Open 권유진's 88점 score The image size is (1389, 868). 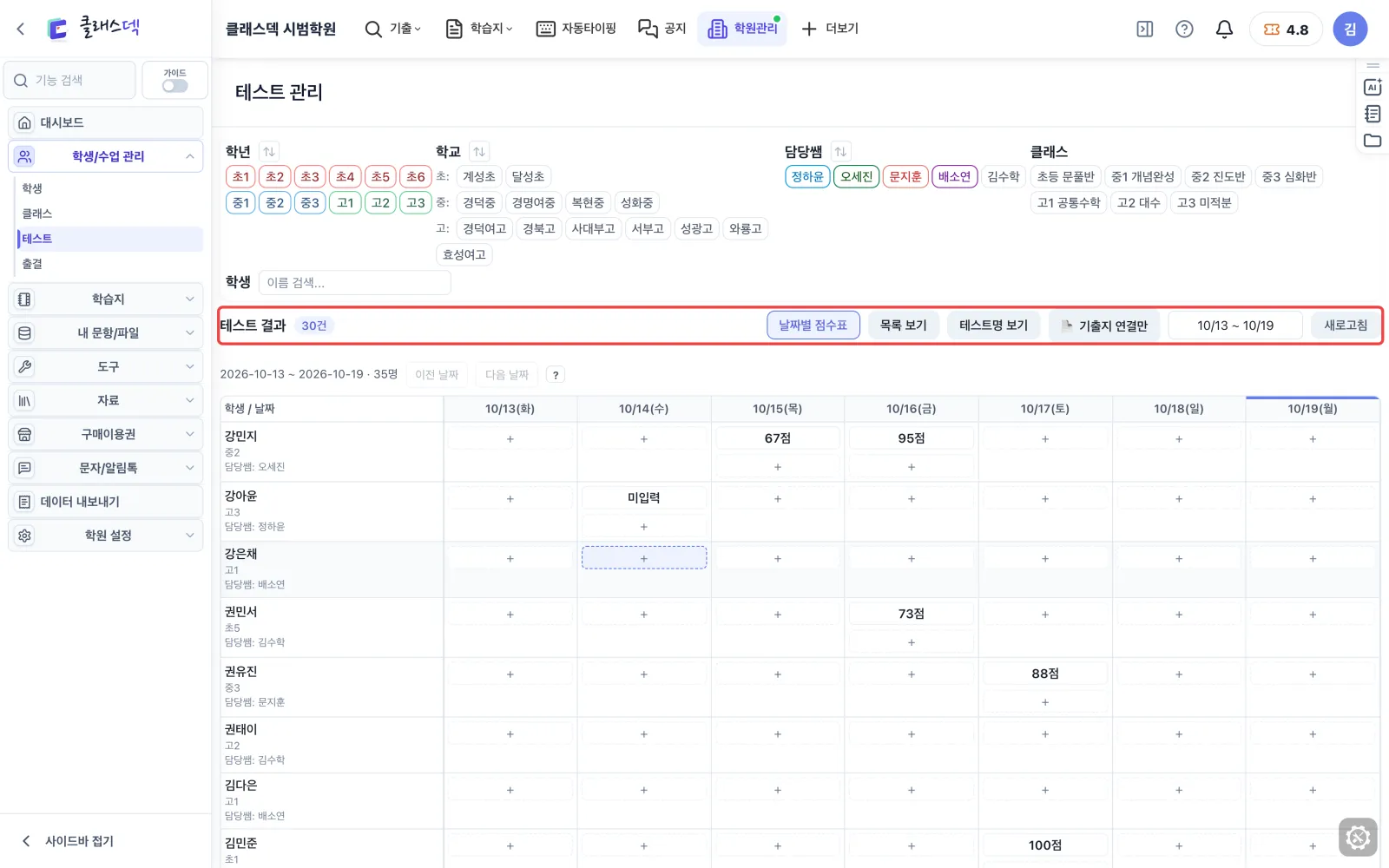(1045, 674)
